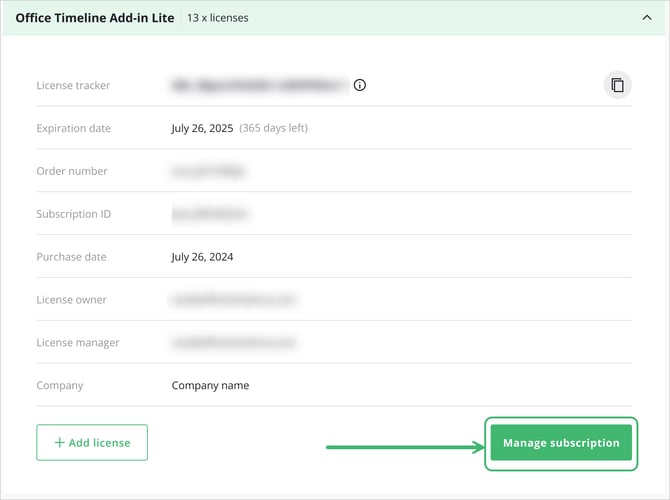Click the Manage subscription button
670x500 pixels.
tap(561, 442)
